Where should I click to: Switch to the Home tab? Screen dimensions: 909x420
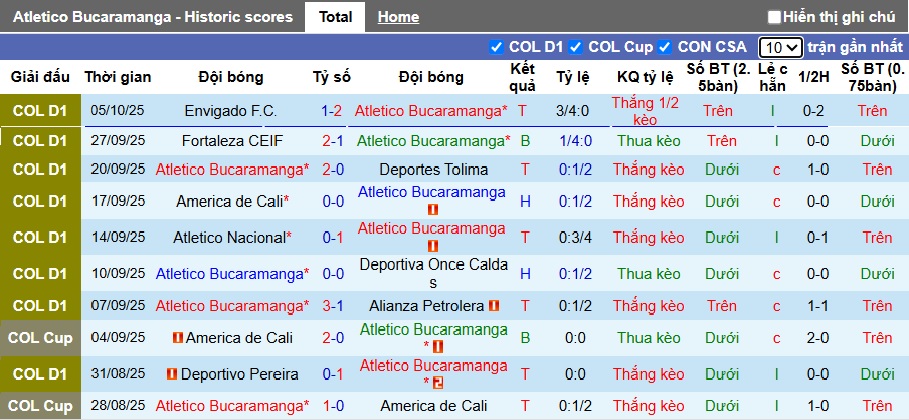pos(398,17)
